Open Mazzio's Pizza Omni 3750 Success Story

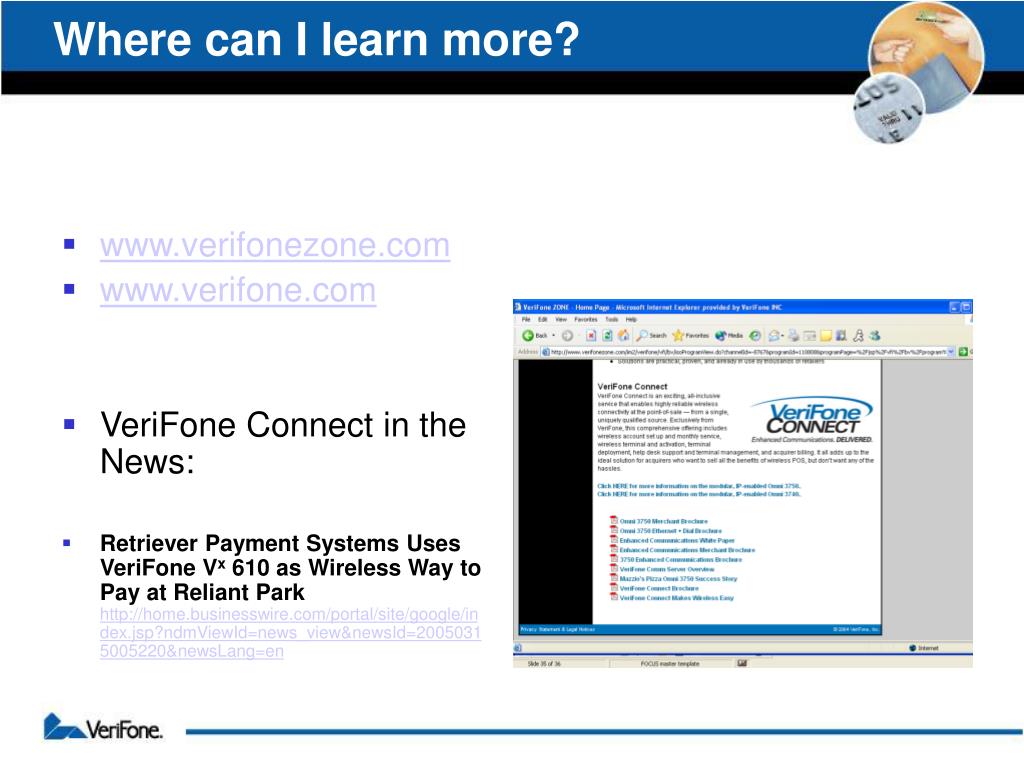pos(679,579)
